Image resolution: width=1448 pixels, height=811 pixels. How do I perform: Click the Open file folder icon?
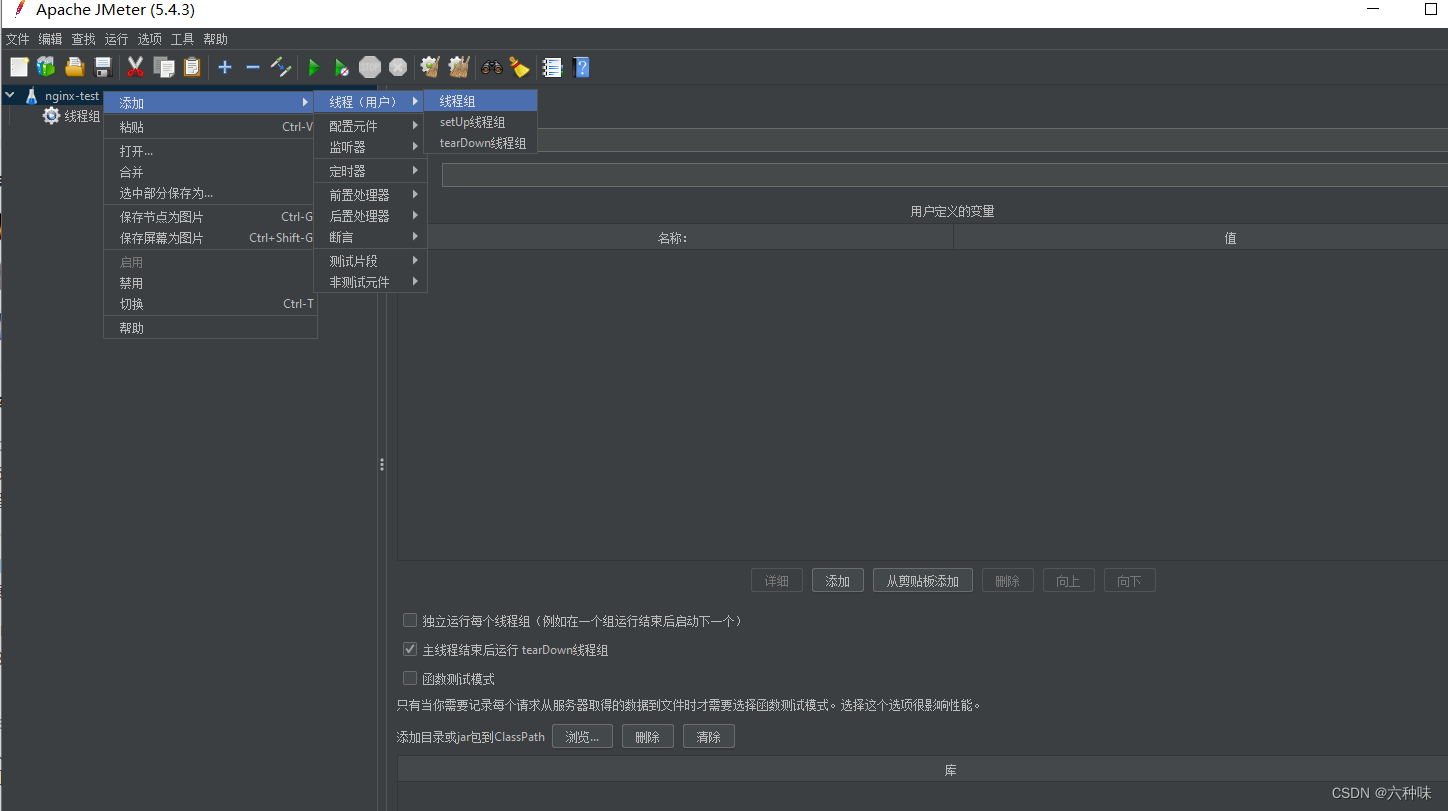click(74, 67)
